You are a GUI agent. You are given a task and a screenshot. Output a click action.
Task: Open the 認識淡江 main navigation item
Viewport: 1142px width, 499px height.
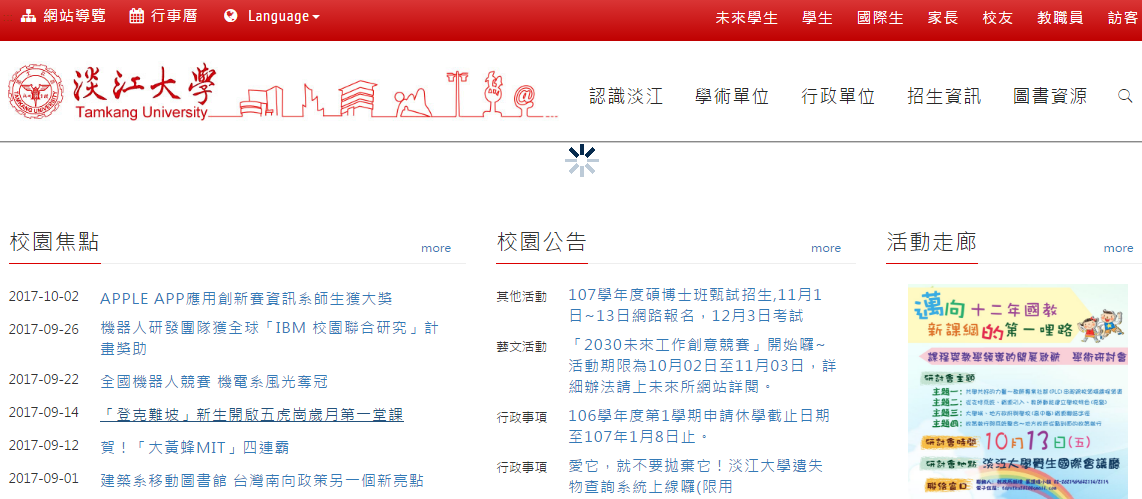tap(626, 96)
